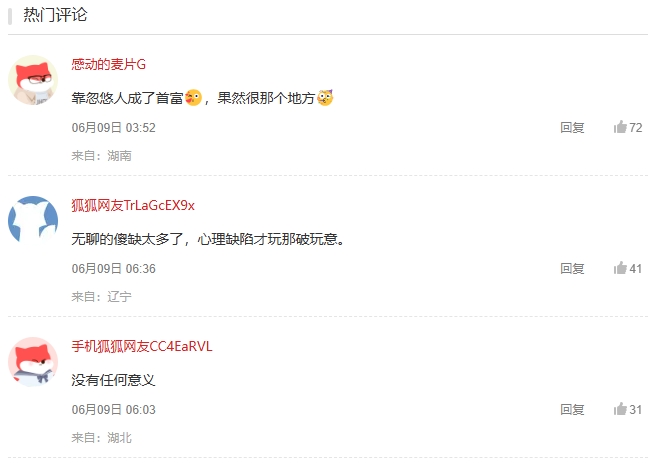The width and height of the screenshot is (653, 463).
Task: Reply to 感动的麦片G's comment
Action: point(572,127)
